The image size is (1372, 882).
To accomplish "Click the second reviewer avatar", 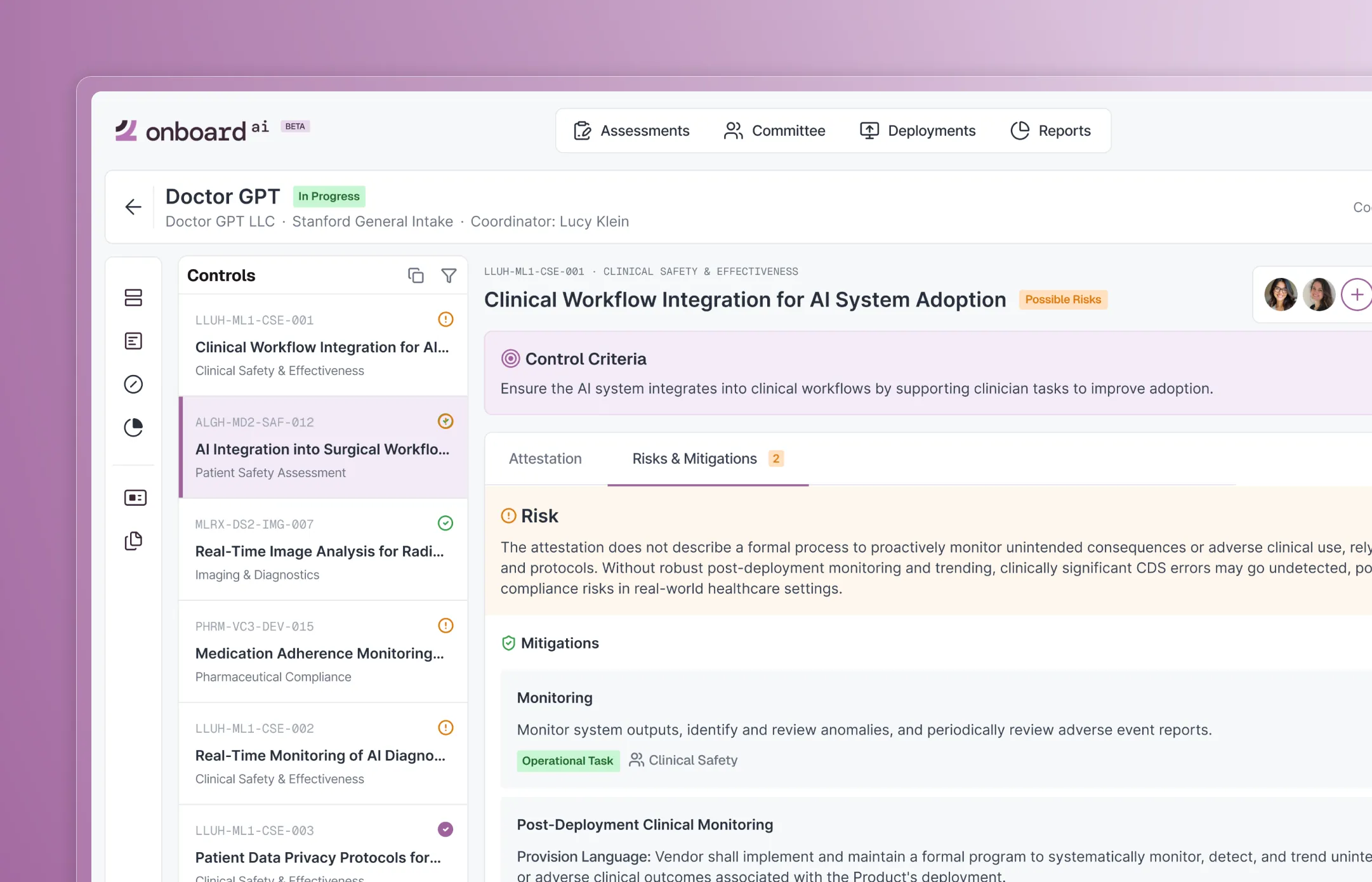I will [1319, 294].
